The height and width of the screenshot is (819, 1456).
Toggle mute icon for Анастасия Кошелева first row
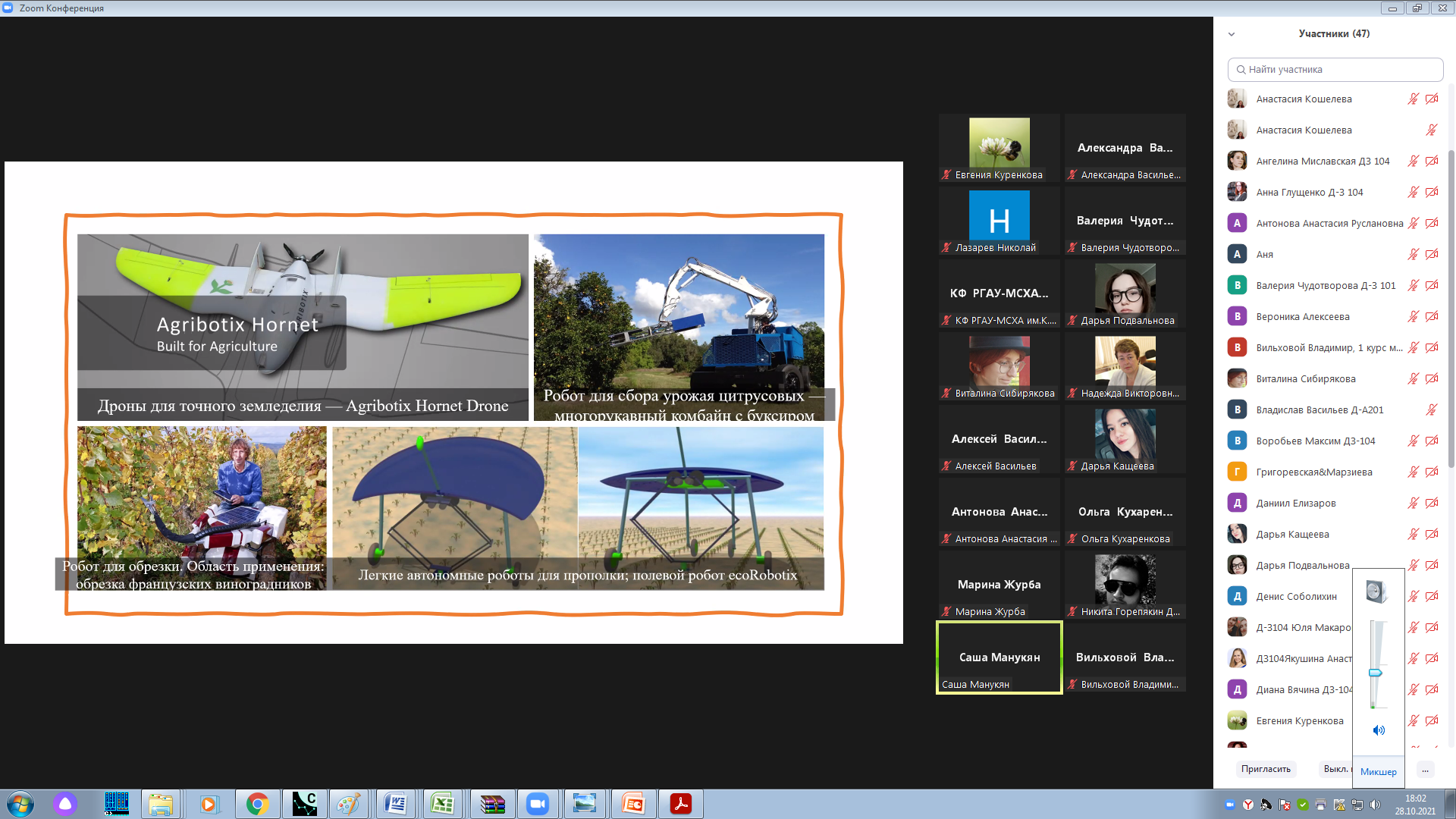pos(1413,99)
